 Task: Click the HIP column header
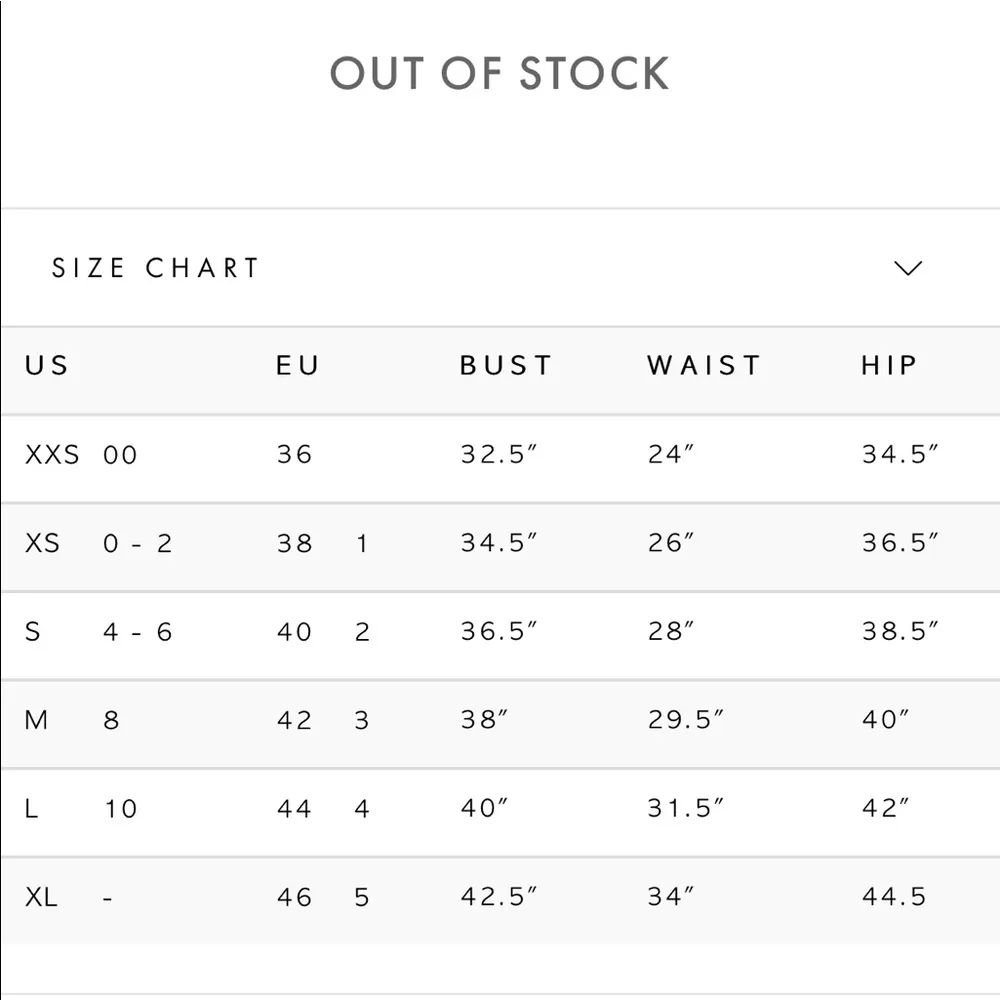click(889, 365)
